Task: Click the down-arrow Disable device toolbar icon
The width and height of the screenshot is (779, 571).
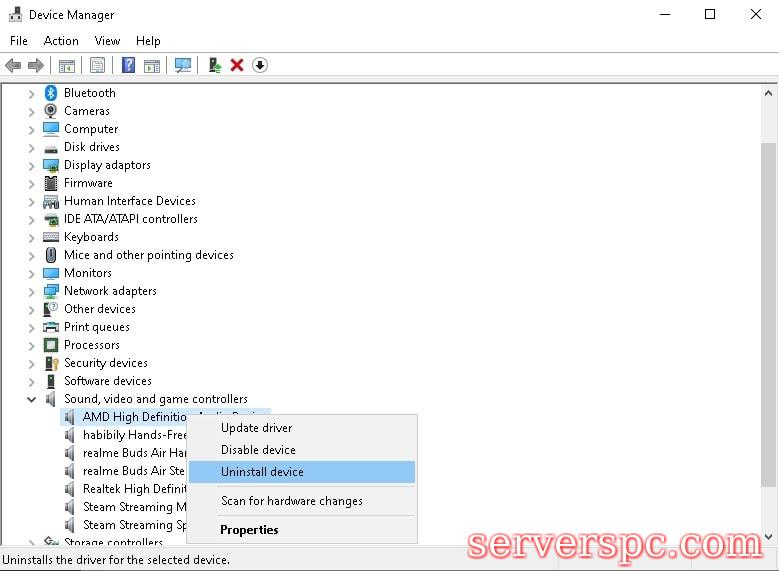Action: tap(260, 65)
